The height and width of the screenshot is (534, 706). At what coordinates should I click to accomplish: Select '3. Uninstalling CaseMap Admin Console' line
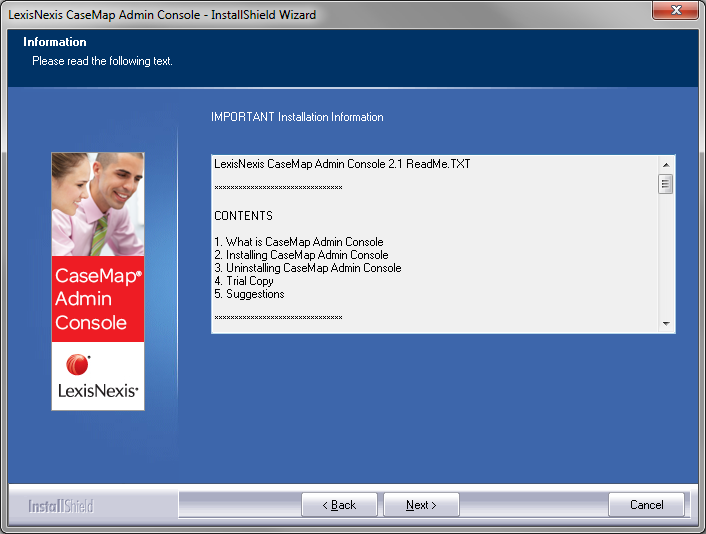(308, 268)
